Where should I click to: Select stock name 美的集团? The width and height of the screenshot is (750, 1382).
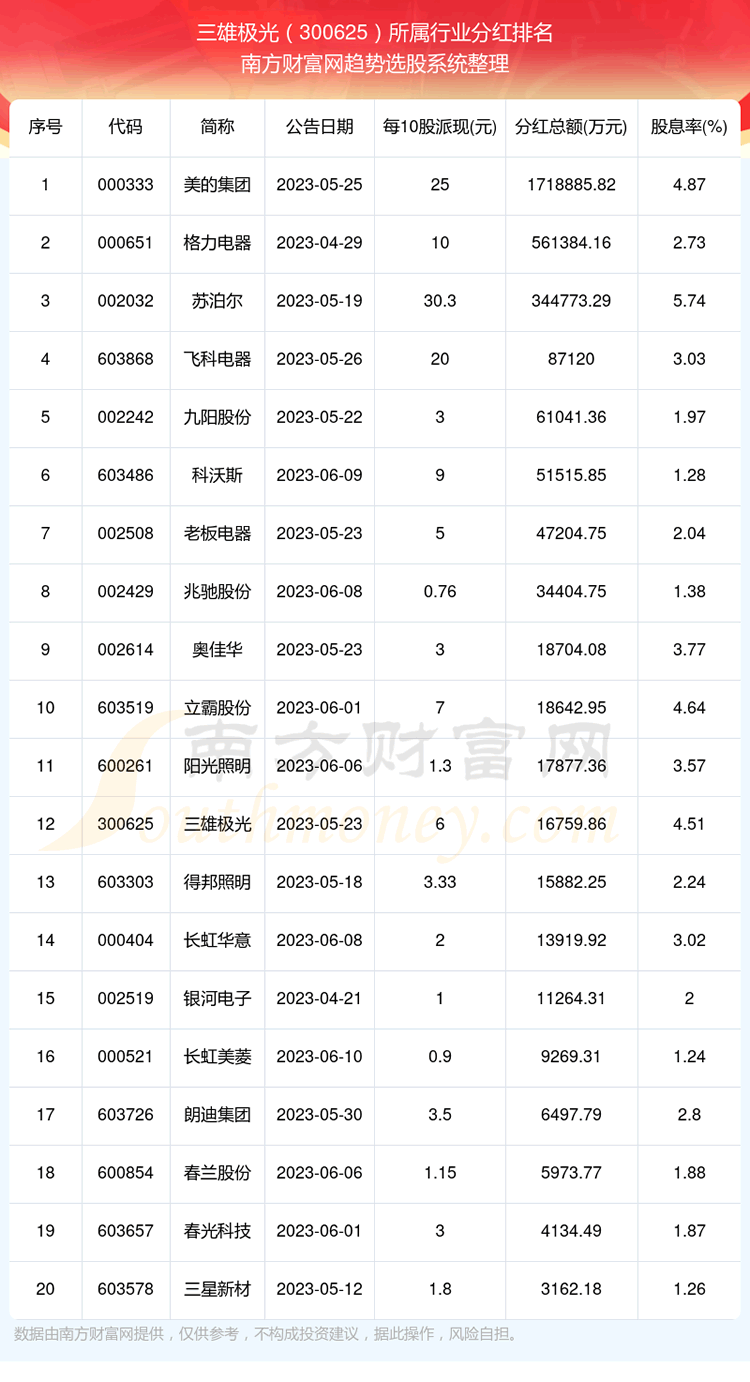point(218,185)
